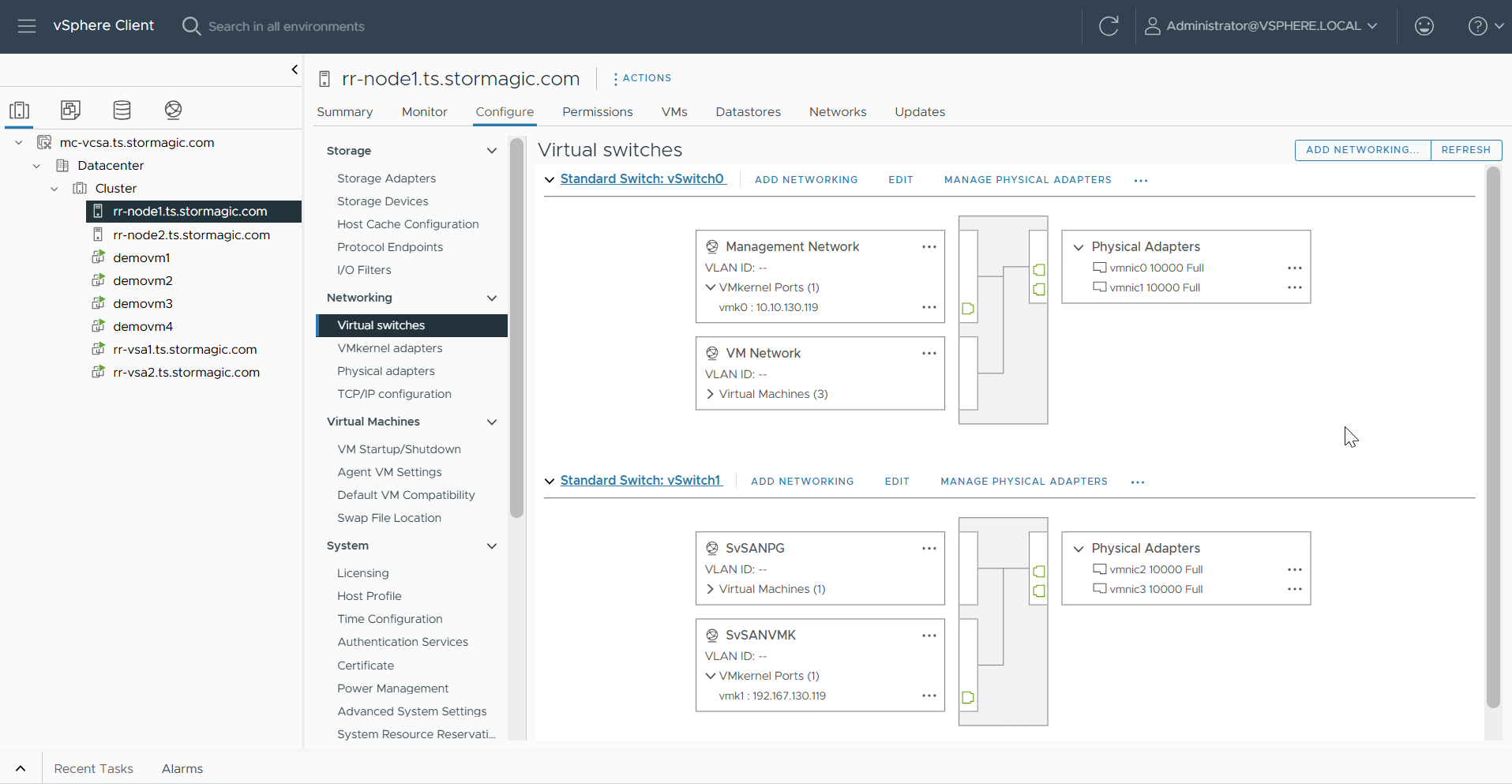Click MANAGE PHYSICAL ADAPTERS for vSwitch1
The image size is (1512, 784).
click(x=1024, y=482)
